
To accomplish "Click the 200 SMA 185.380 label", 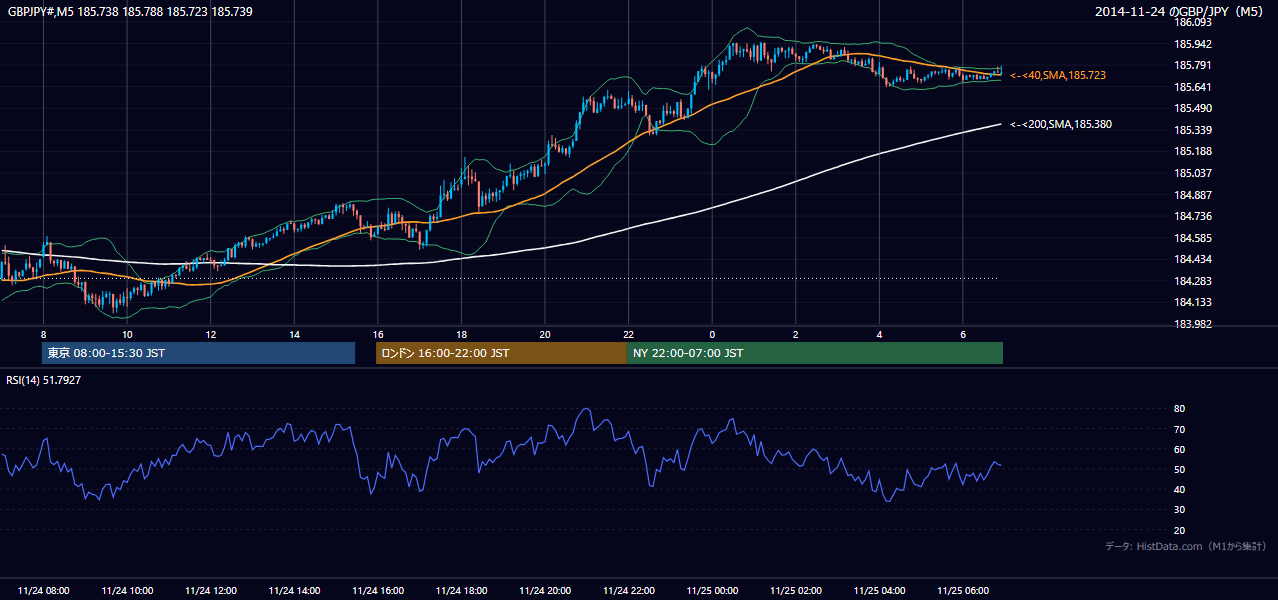I will pos(1061,124).
